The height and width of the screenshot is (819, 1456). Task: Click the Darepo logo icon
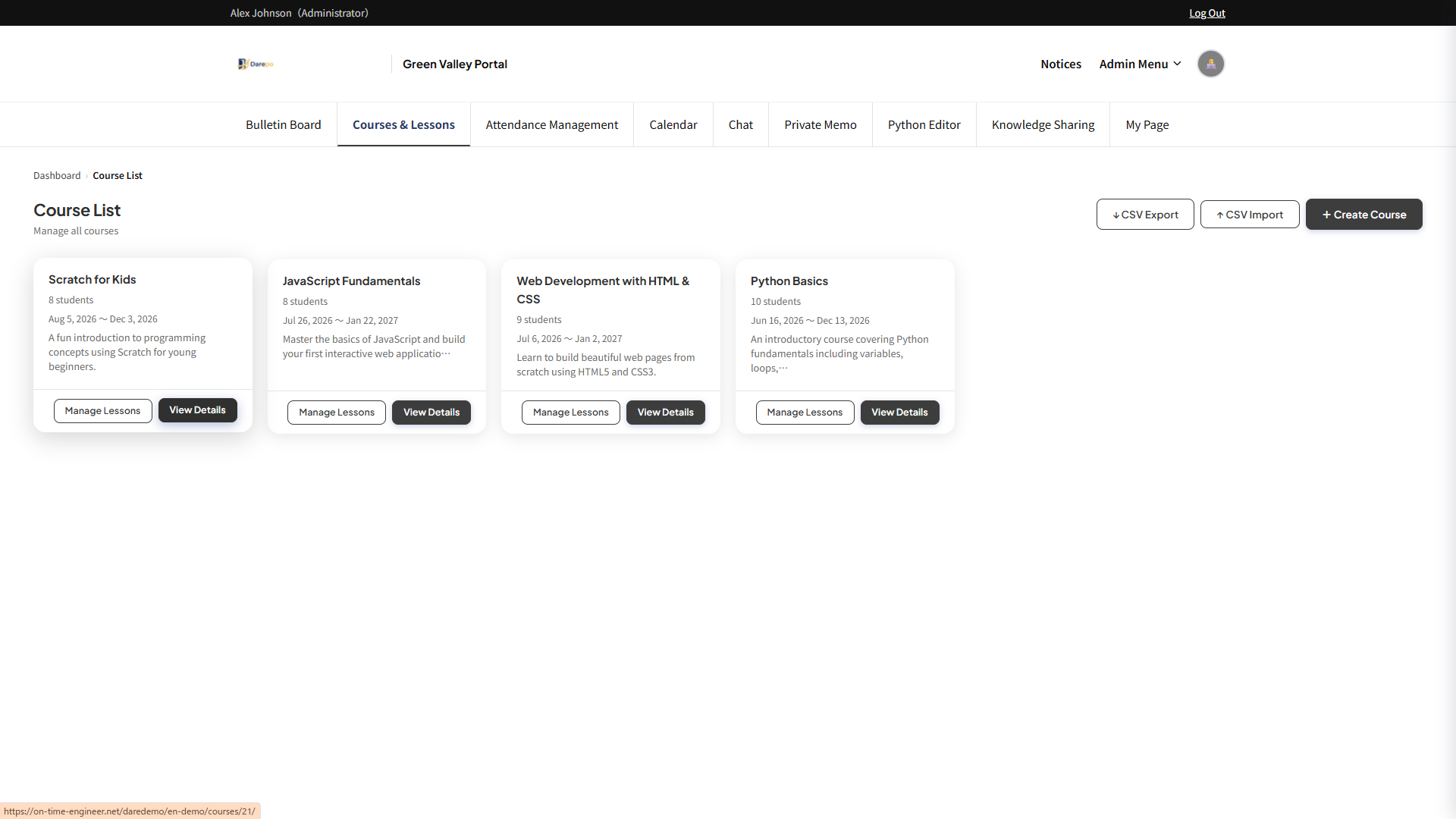point(256,64)
